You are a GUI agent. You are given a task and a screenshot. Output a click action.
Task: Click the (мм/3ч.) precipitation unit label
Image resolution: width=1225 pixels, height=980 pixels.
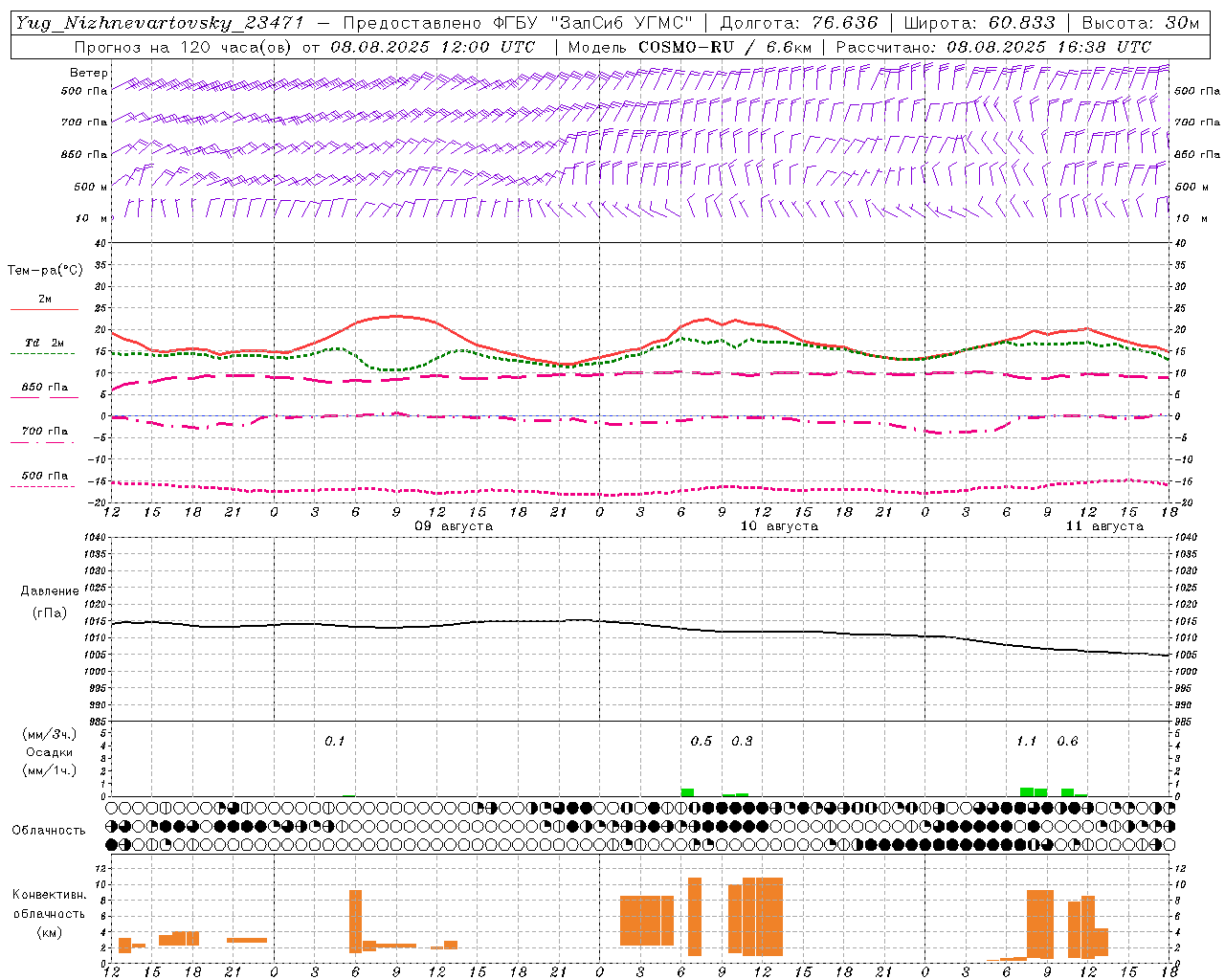pyautogui.click(x=50, y=734)
